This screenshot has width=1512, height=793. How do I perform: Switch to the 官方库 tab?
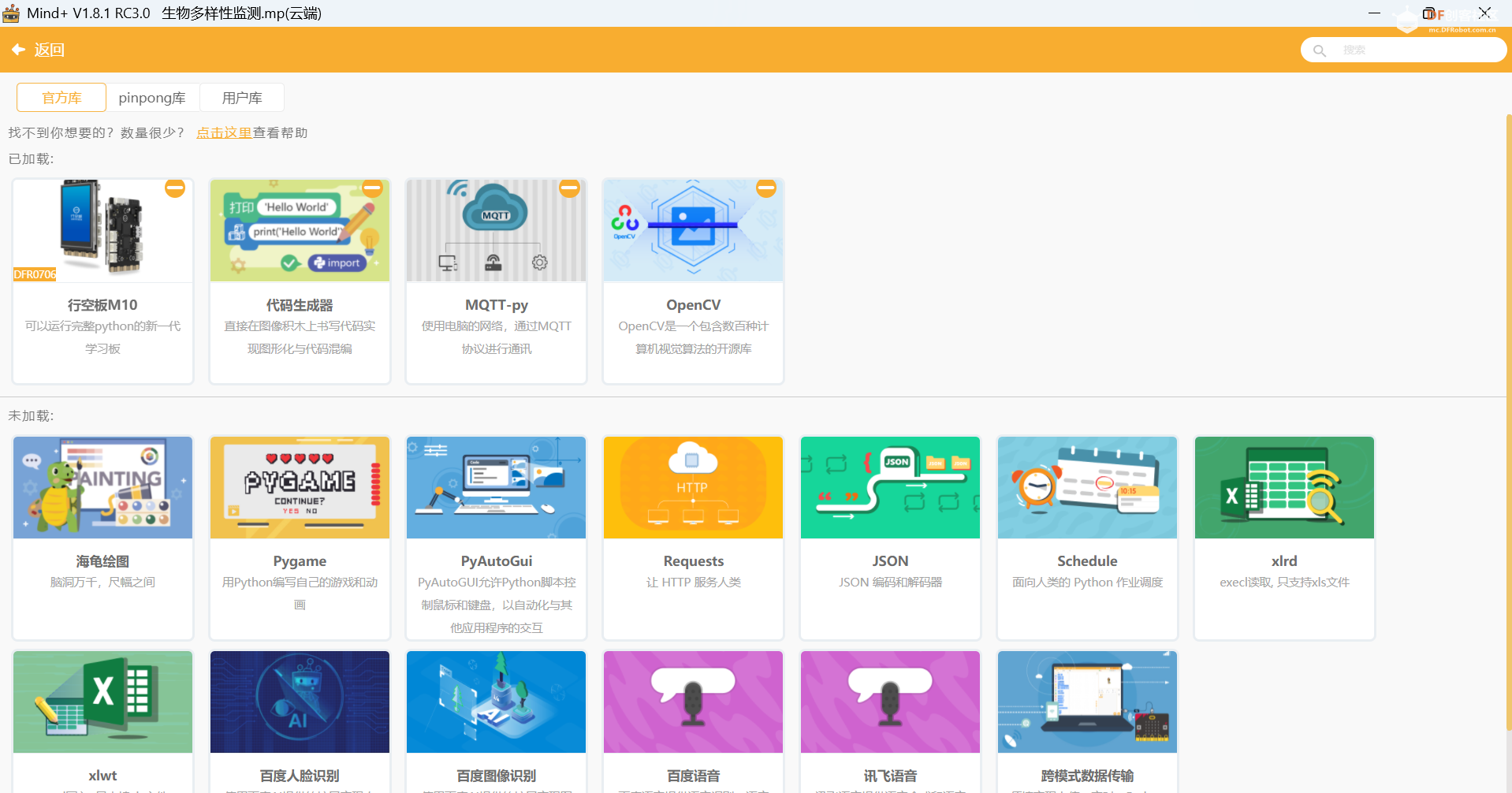(61, 98)
